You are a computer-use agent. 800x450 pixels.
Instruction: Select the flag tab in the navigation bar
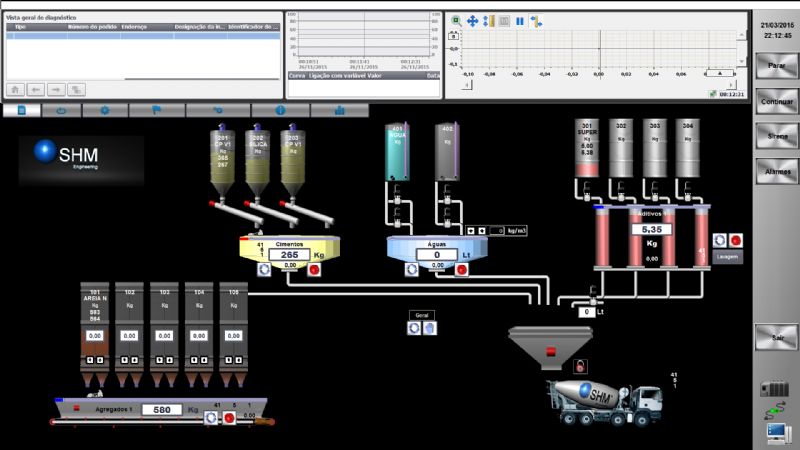tap(157, 110)
